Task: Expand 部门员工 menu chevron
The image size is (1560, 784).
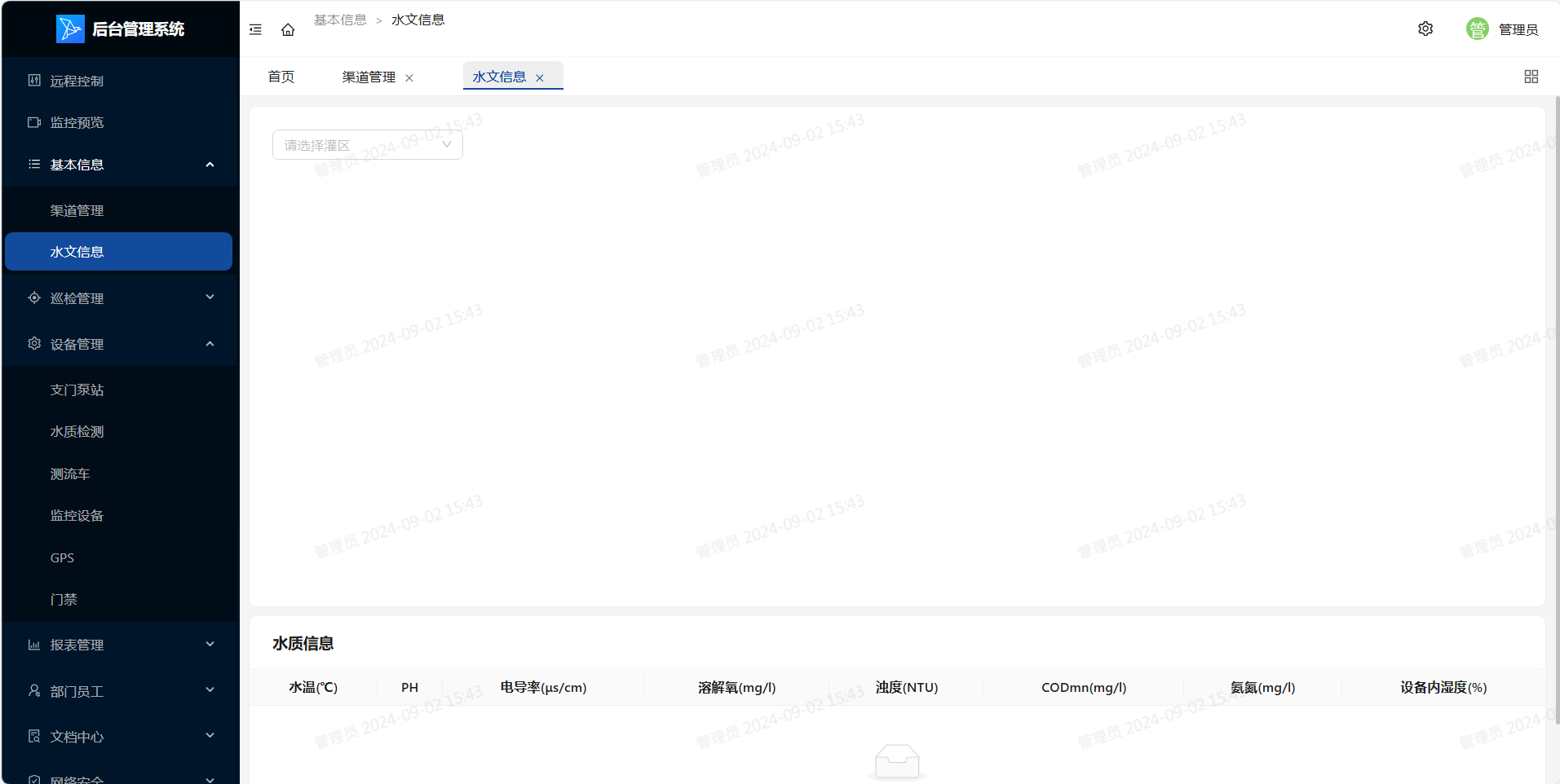Action: 210,690
